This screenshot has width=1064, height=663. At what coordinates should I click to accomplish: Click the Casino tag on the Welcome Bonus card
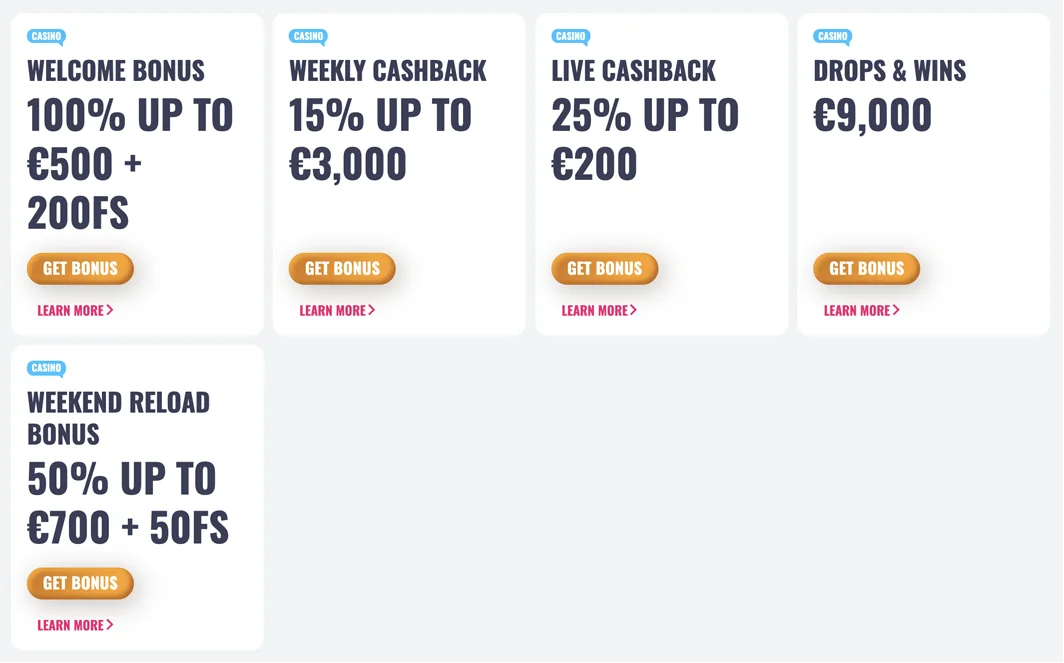46,36
